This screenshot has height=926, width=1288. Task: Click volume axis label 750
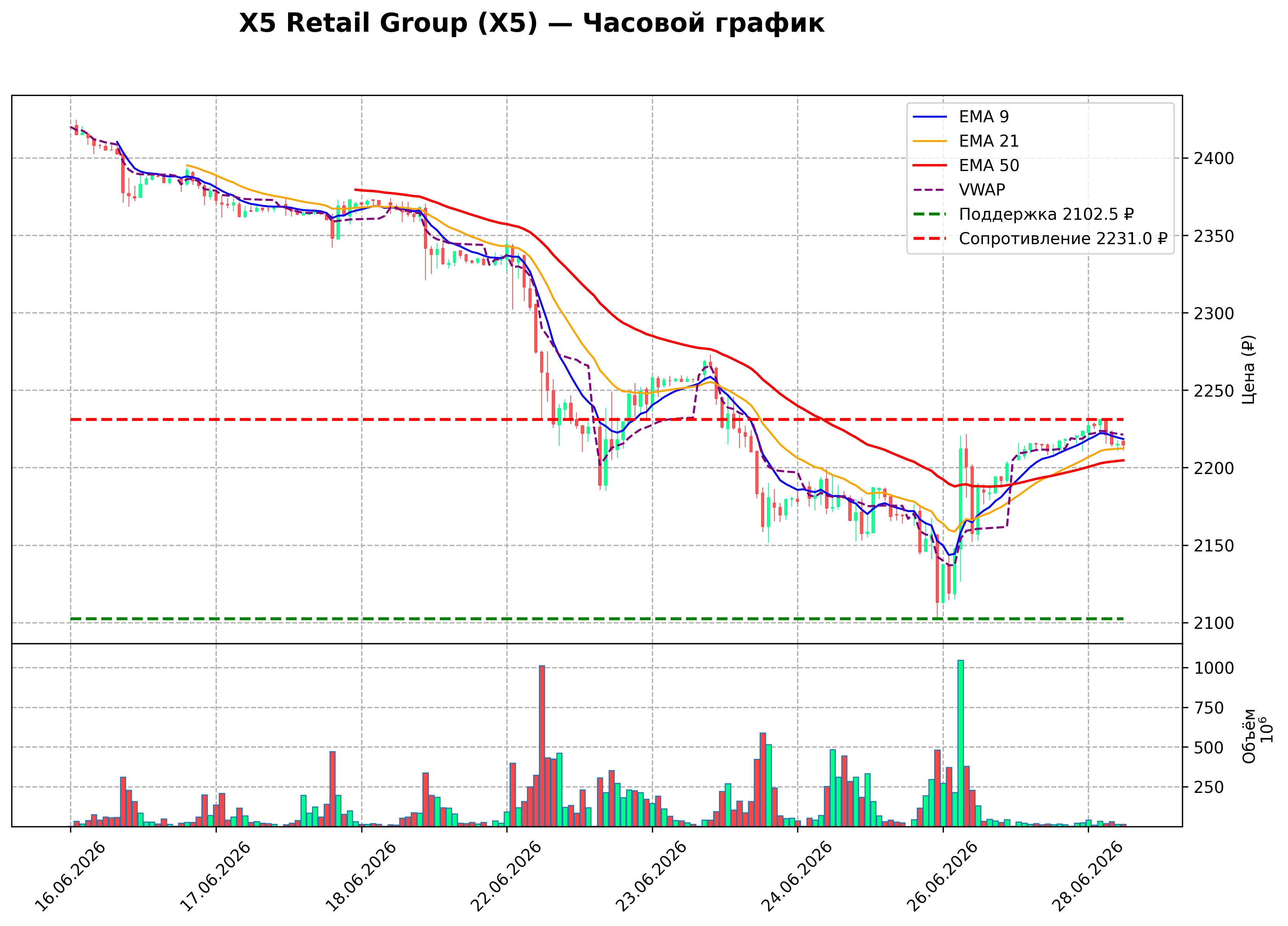pyautogui.click(x=1209, y=708)
